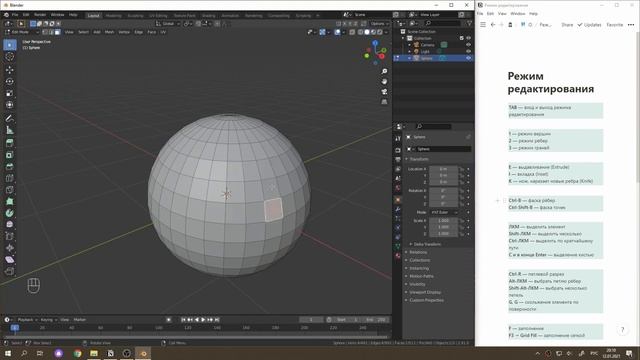640x360 pixels.
Task: Toggle X-ray display in viewport header
Action: click(352, 32)
